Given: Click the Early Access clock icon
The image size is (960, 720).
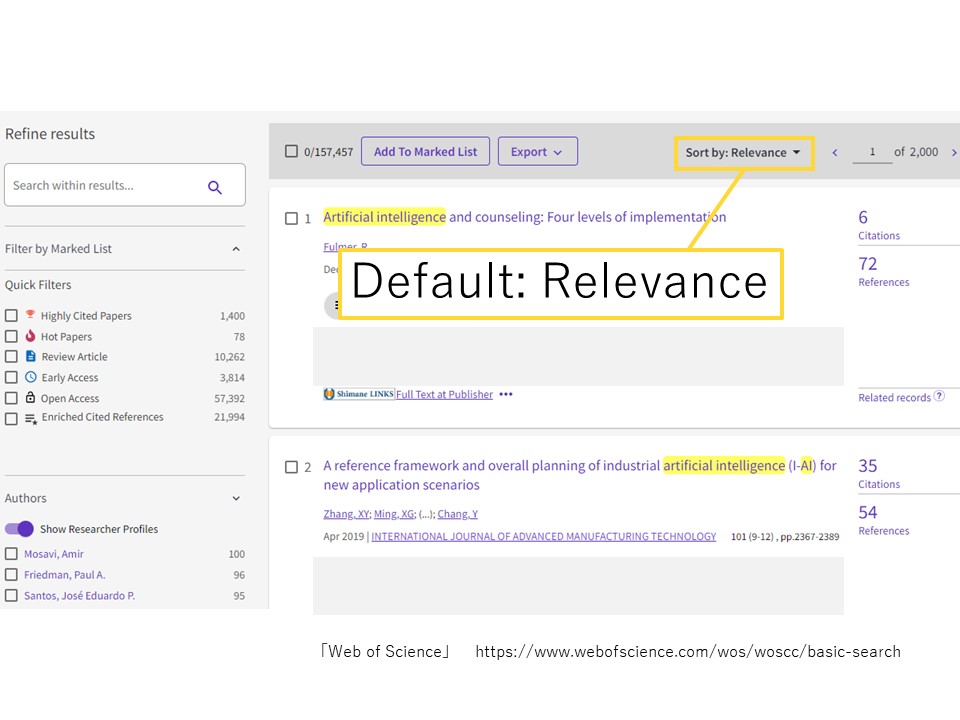Looking at the screenshot, I should coord(31,377).
